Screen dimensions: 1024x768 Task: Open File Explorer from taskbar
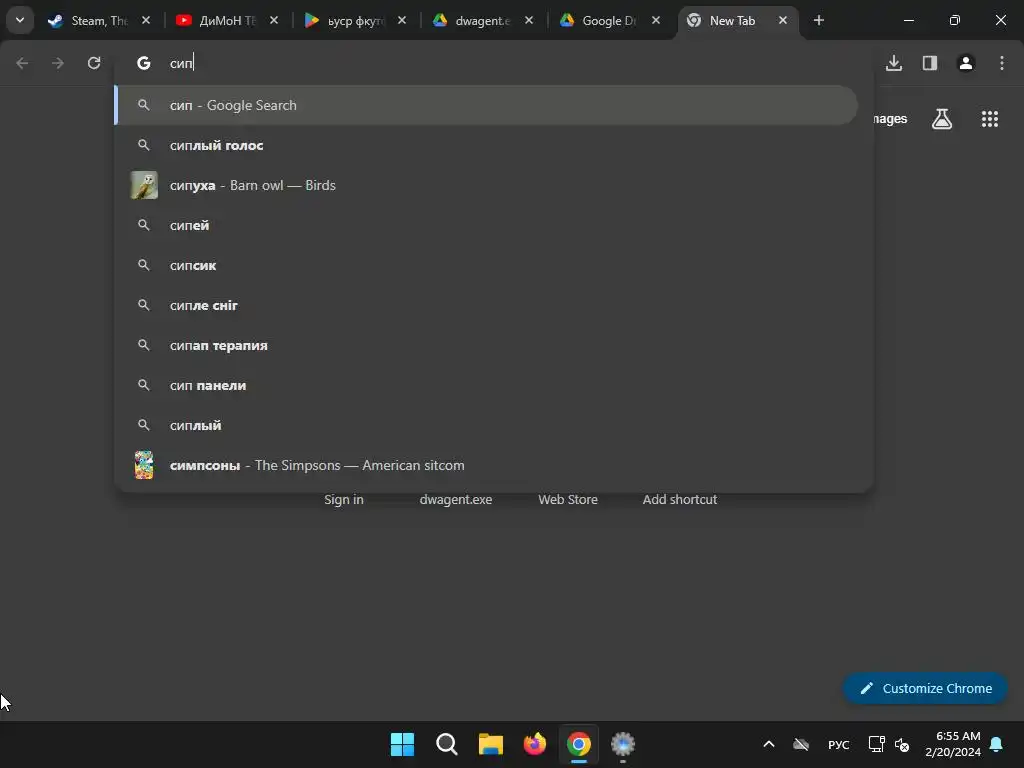click(490, 744)
